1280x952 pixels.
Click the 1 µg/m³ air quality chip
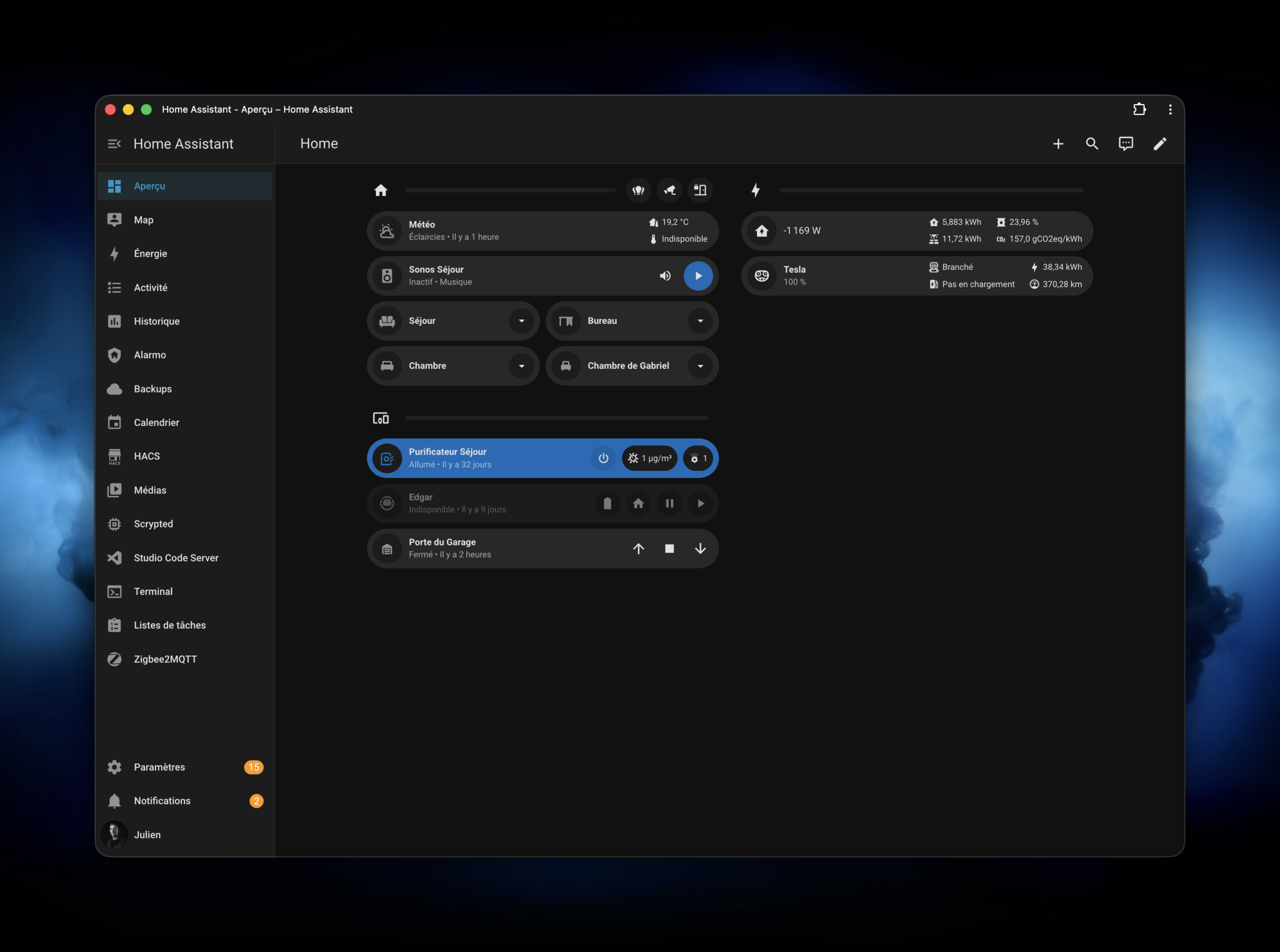649,458
